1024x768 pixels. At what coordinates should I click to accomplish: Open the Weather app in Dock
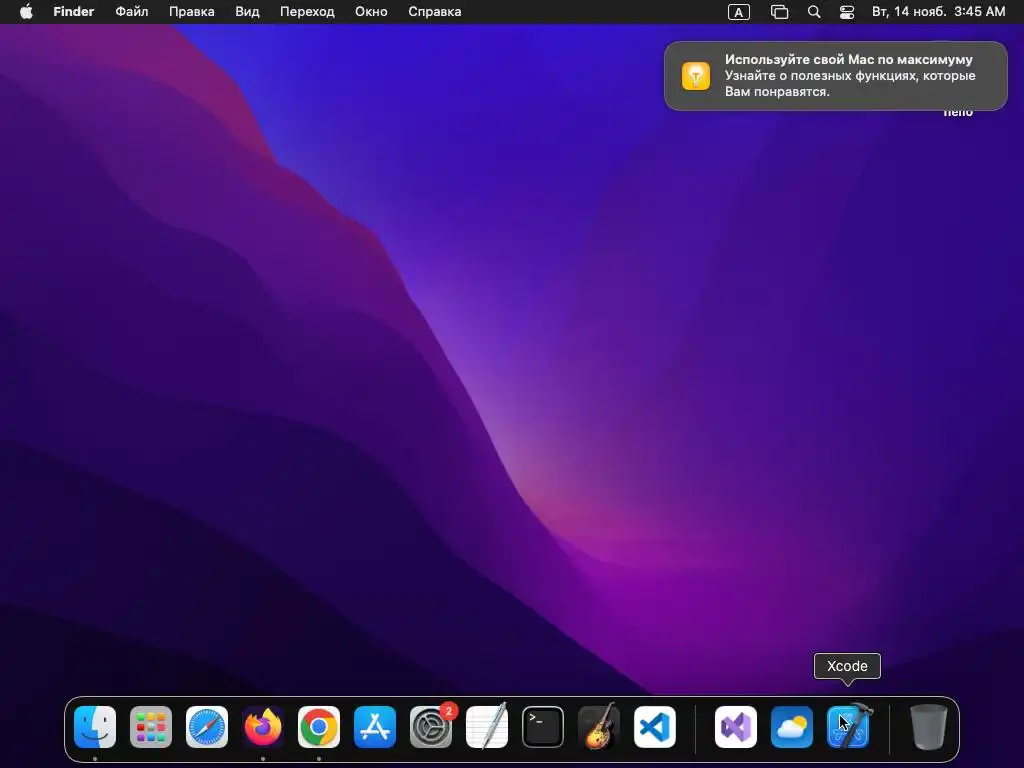tap(792, 727)
